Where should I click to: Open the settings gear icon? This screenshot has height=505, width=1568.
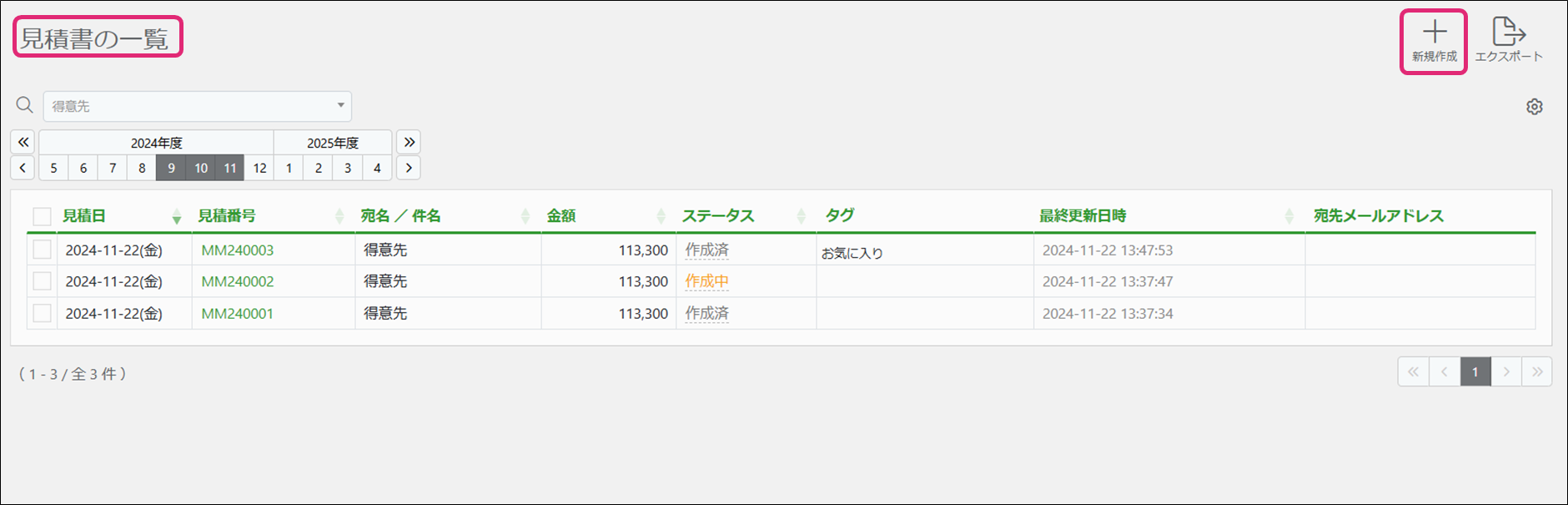point(1534,107)
